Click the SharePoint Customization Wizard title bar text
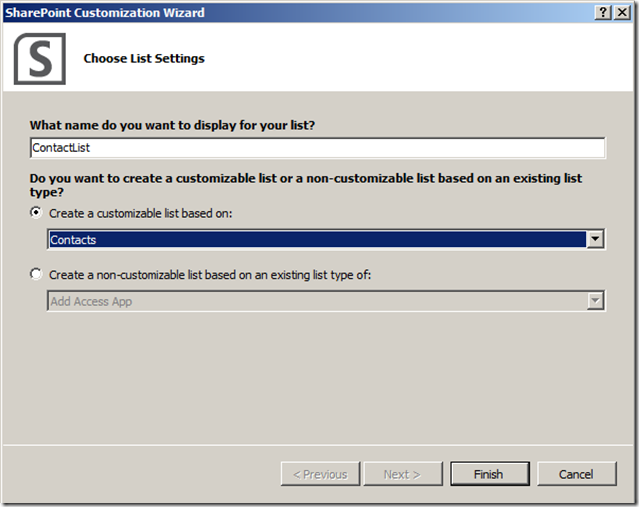 click(105, 12)
